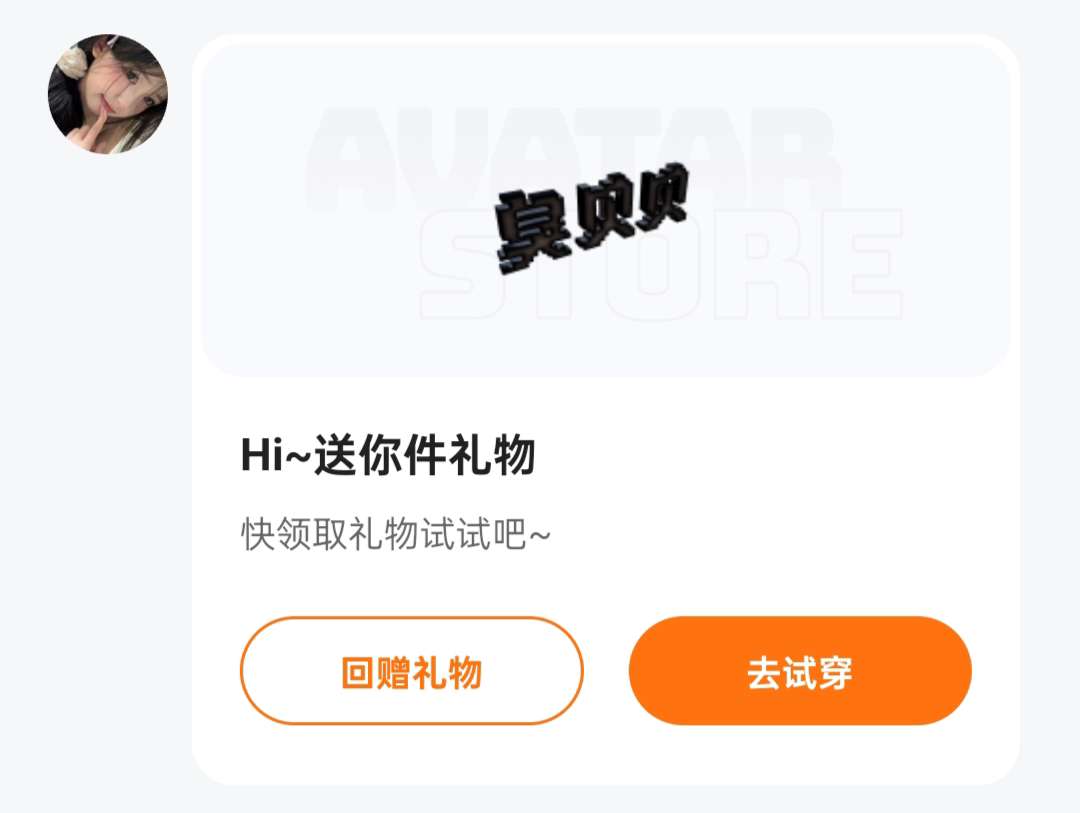Select the last 贝 character of the gift
This screenshot has height=813, width=1080.
(662, 198)
